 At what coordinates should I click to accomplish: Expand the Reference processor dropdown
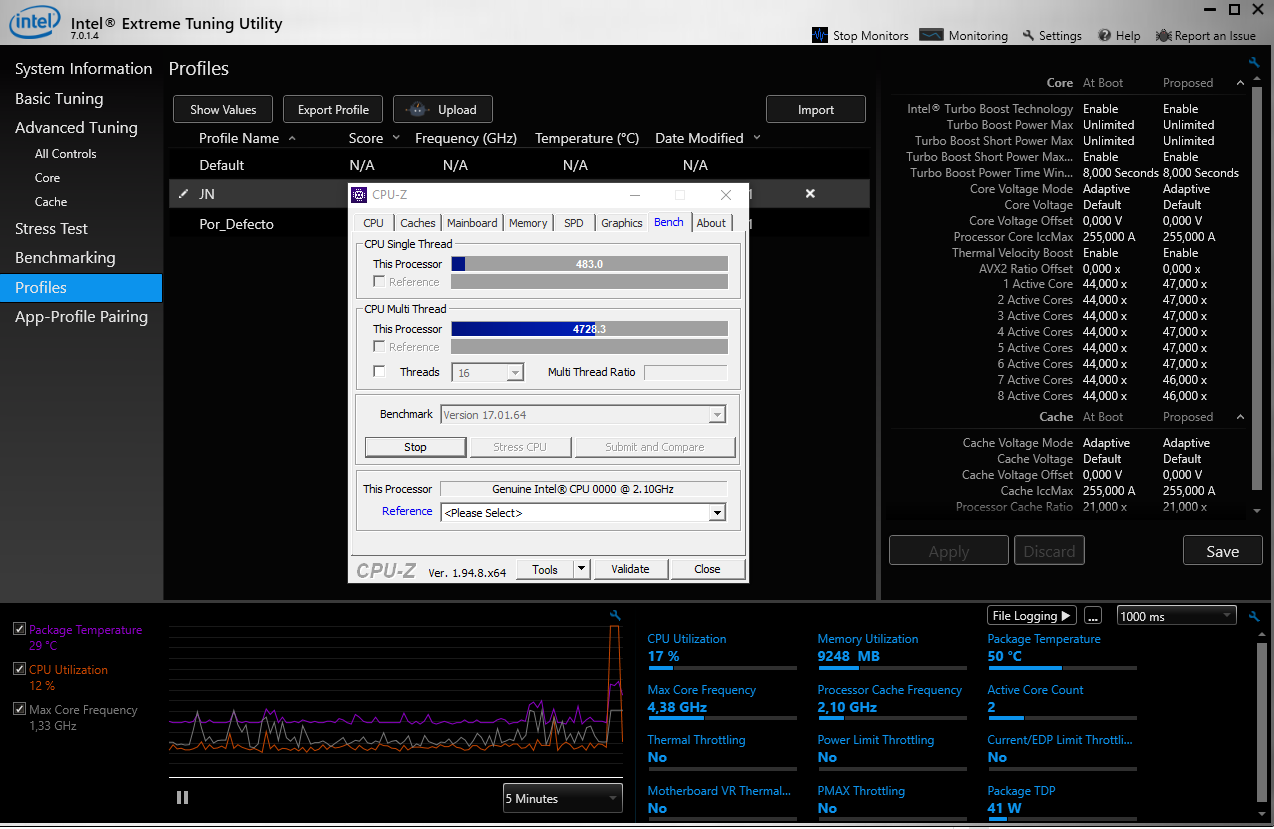(x=716, y=513)
